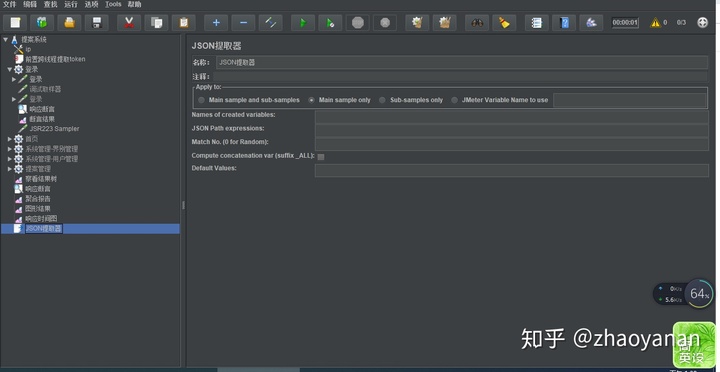This screenshot has height=372, width=720.
Task: Open the 运行 menu
Action: tap(71, 4)
